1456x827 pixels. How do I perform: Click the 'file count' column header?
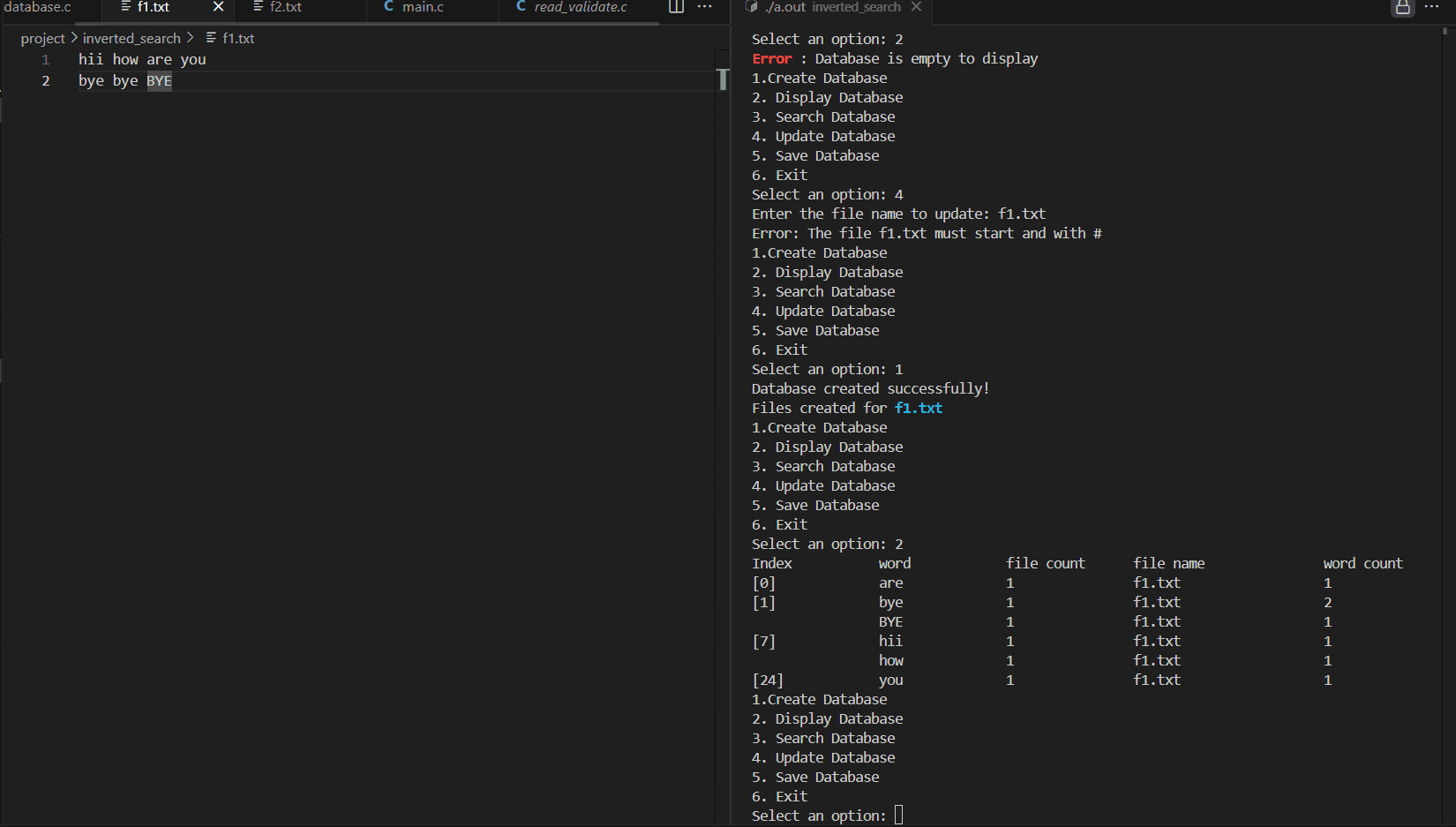pyautogui.click(x=1046, y=563)
